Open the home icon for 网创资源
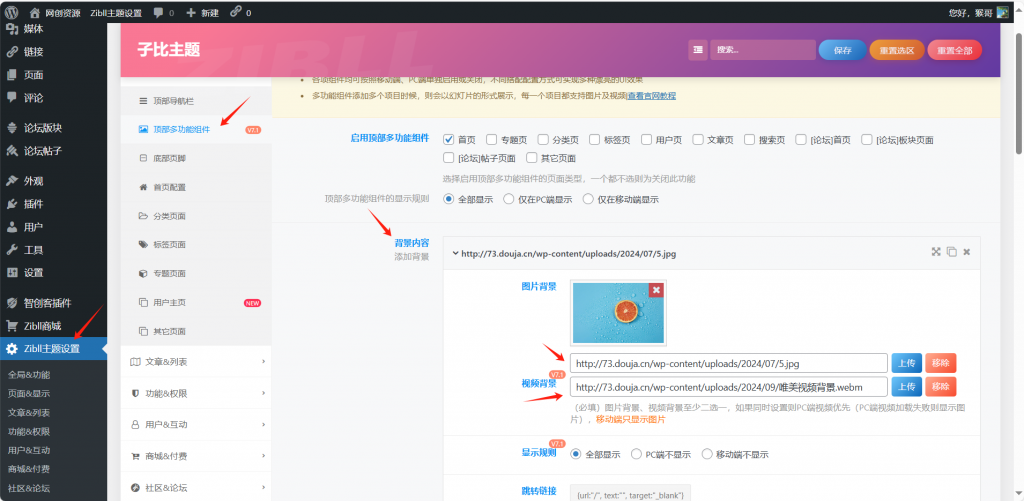The height and width of the screenshot is (501, 1024). coord(35,12)
